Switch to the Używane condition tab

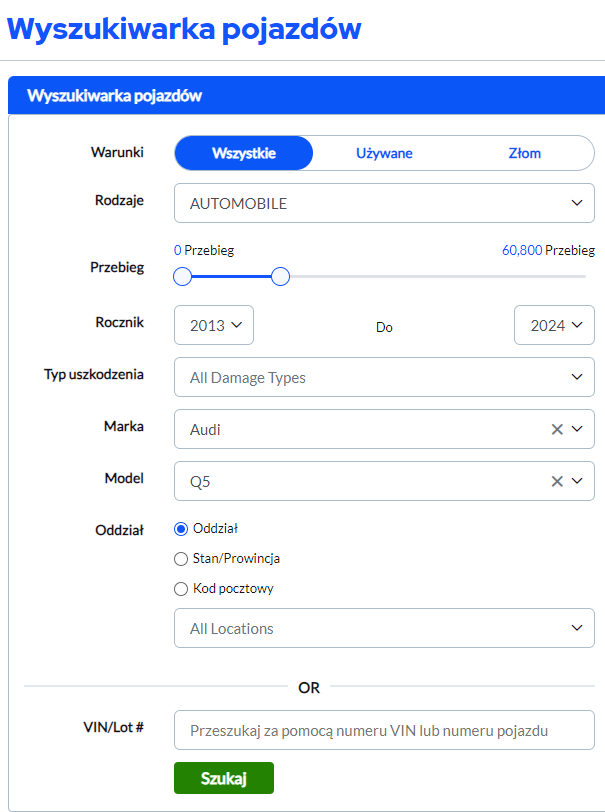pos(384,153)
